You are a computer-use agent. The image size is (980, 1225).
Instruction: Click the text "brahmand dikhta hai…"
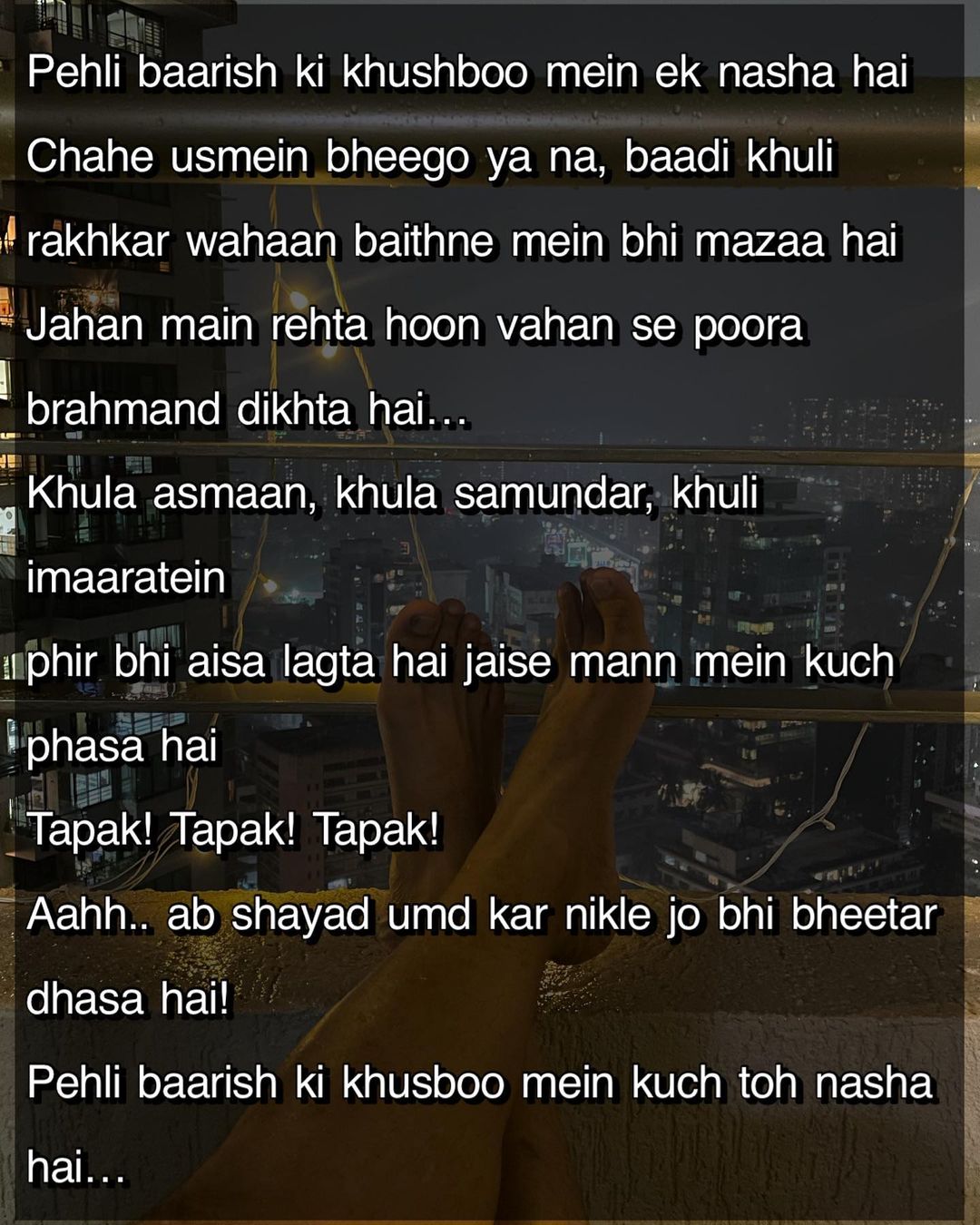point(247,409)
